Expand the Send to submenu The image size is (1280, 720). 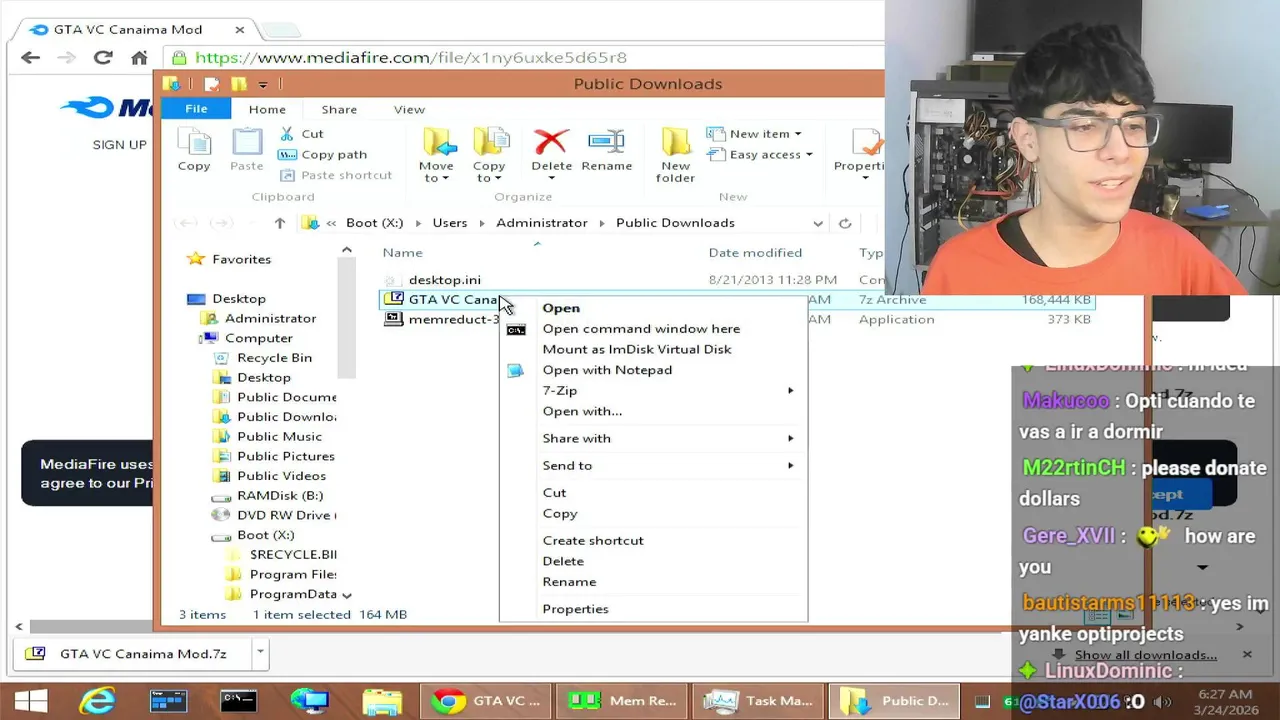tap(790, 465)
